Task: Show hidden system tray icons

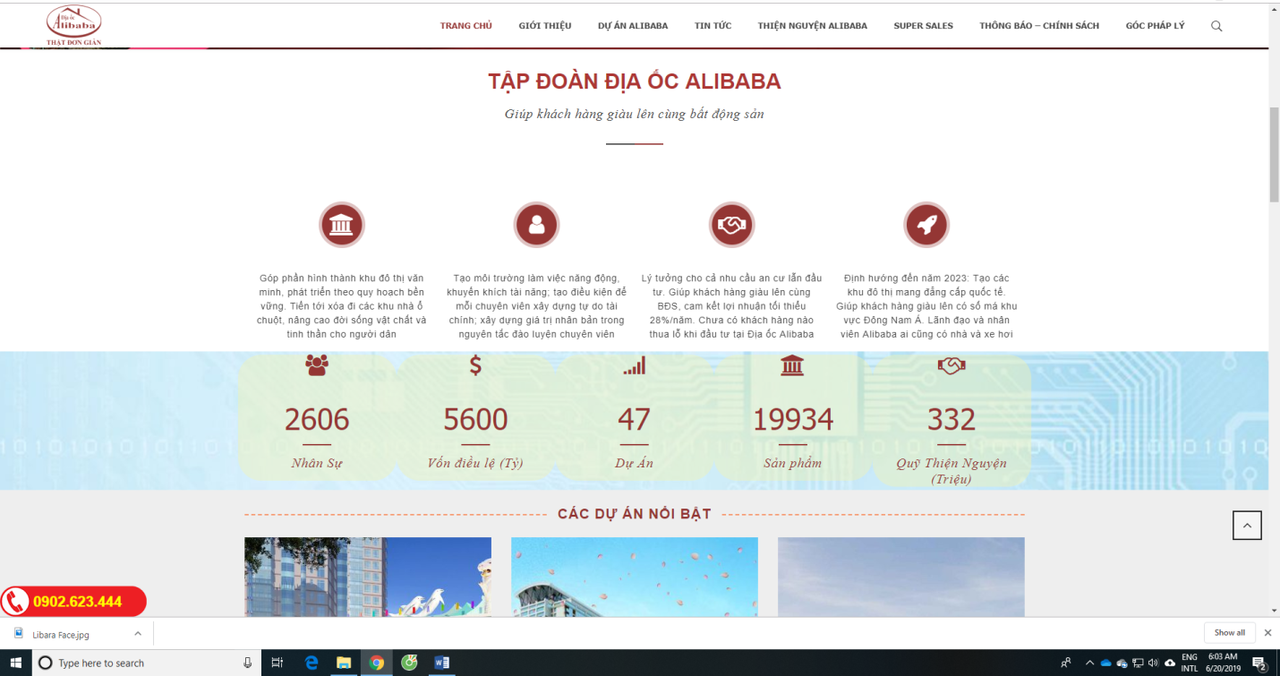Action: (1089, 662)
